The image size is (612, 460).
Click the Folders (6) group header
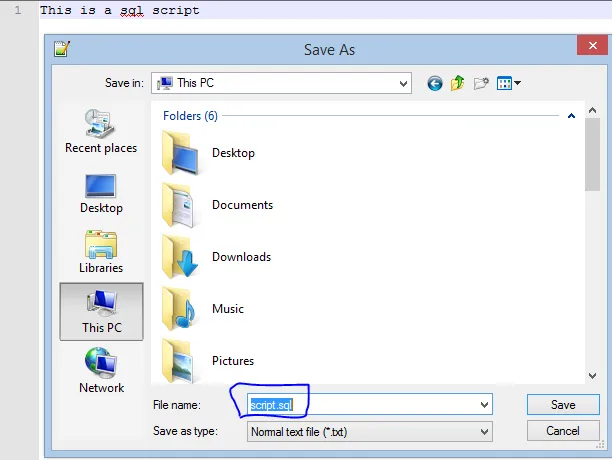pyautogui.click(x=190, y=116)
